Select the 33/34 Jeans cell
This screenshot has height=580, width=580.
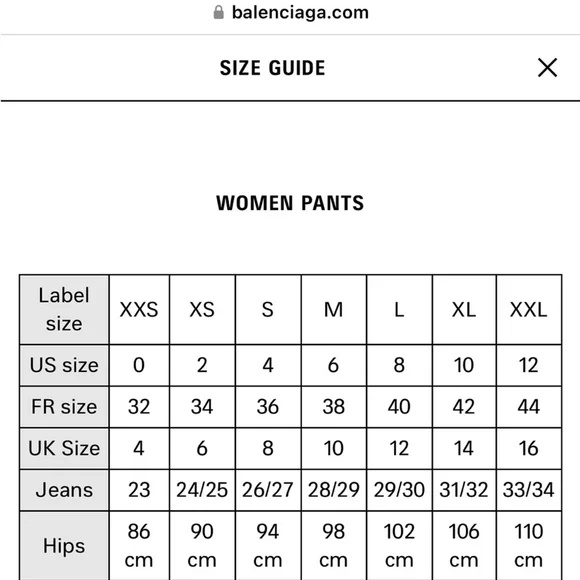click(x=529, y=490)
